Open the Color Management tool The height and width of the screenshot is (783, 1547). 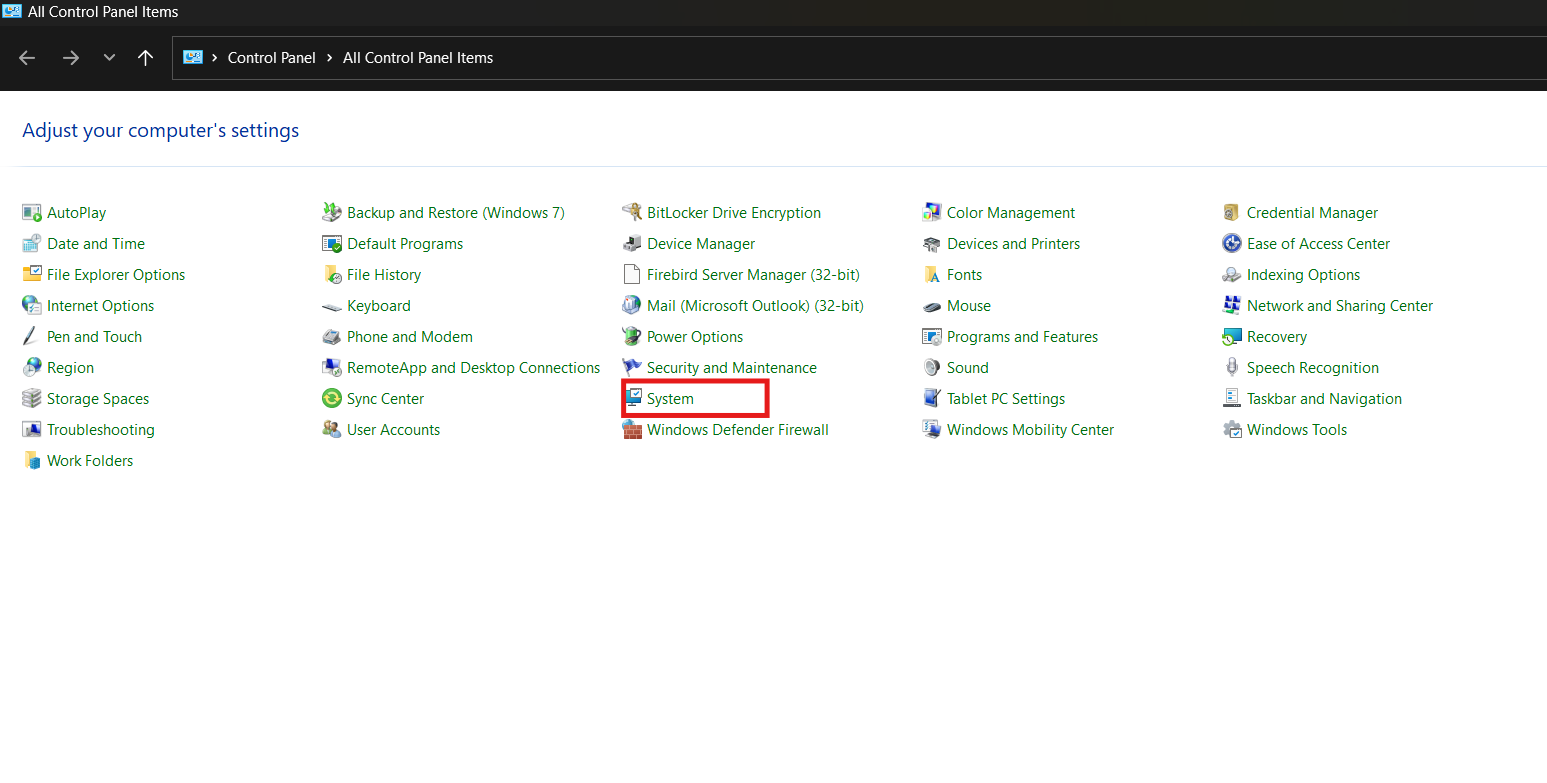[x=1011, y=212]
